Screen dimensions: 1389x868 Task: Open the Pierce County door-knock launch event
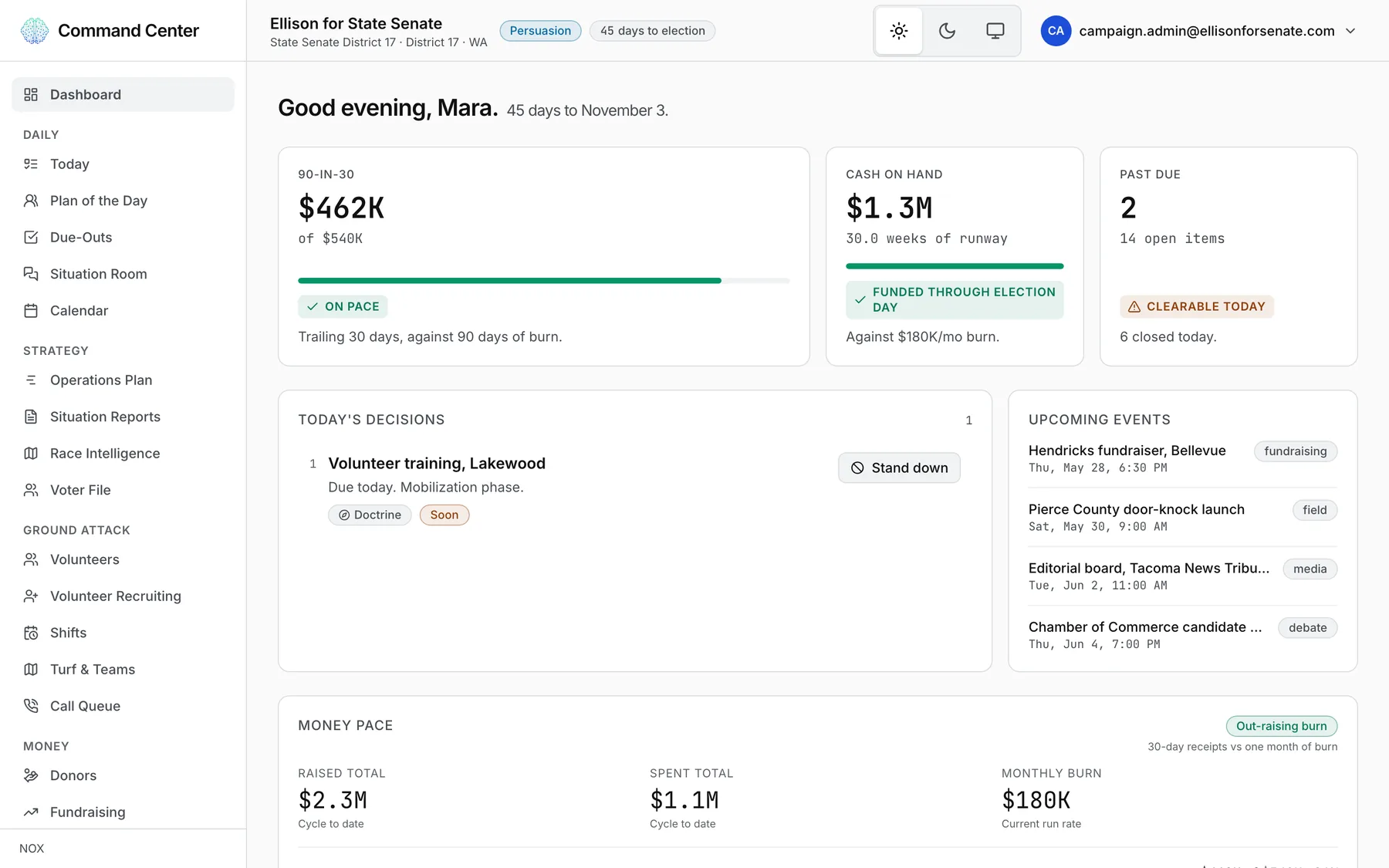click(x=1182, y=517)
